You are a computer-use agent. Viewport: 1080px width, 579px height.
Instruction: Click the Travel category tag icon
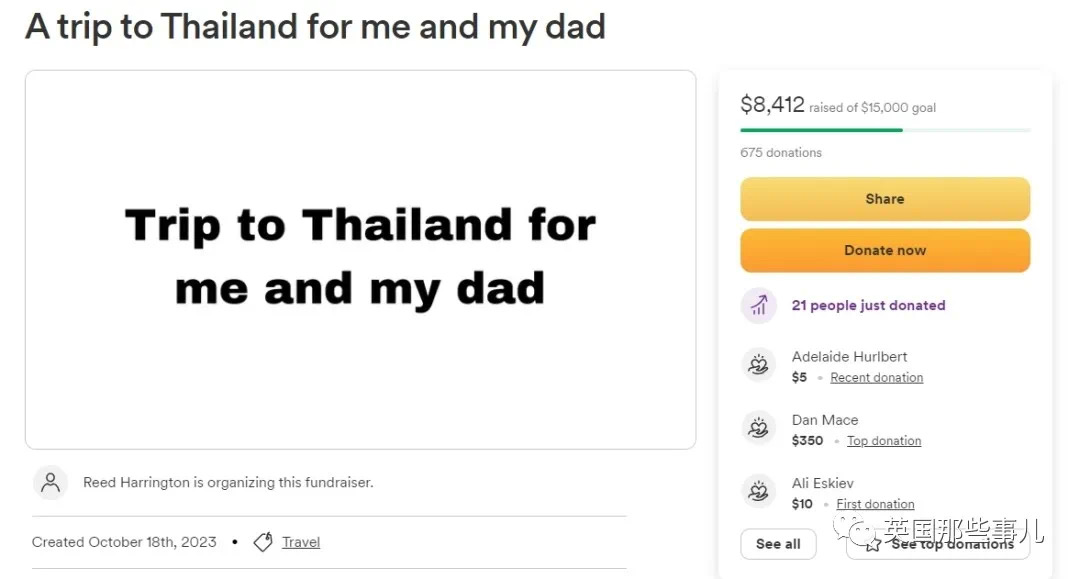coord(263,542)
